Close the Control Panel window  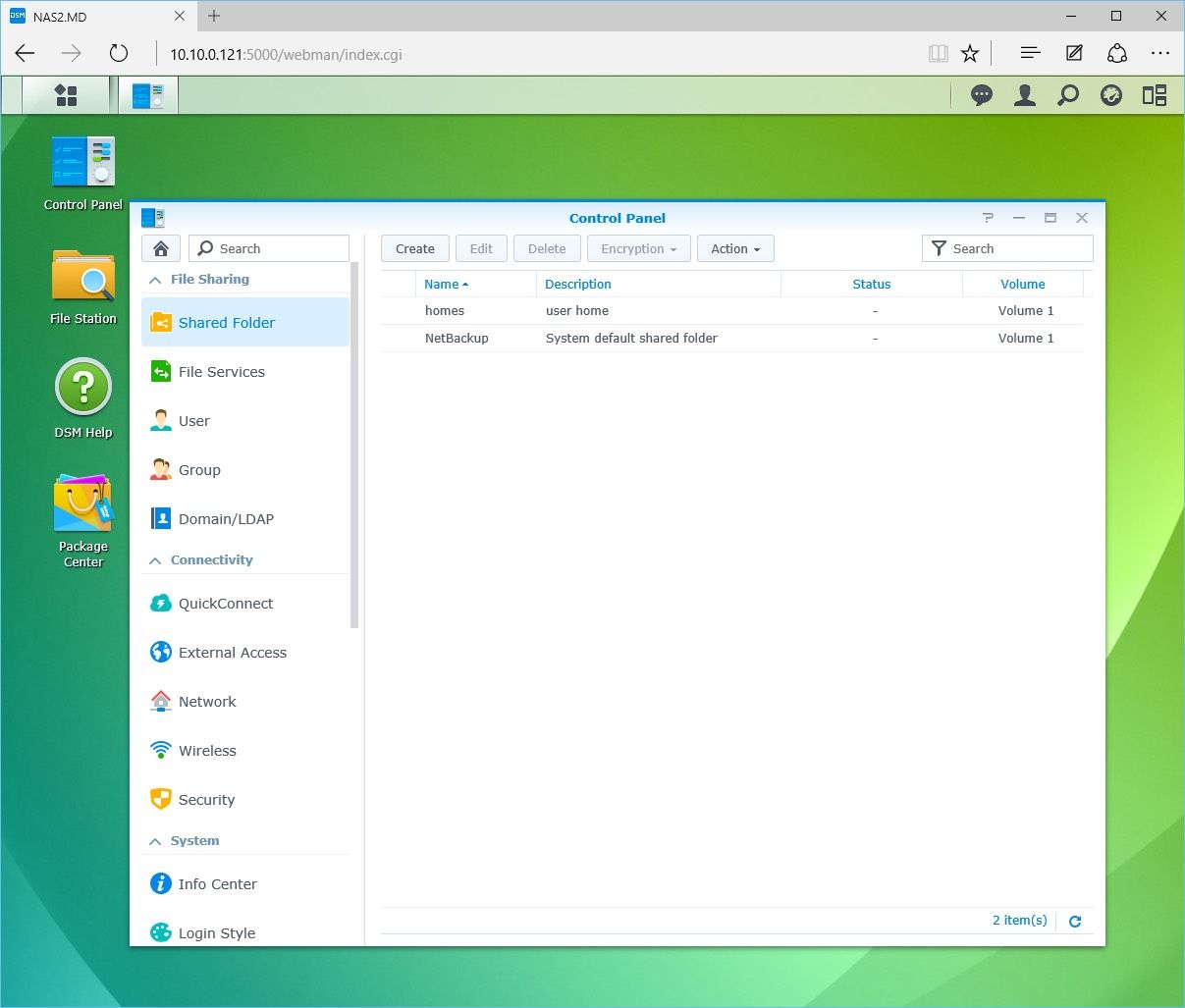click(1082, 218)
